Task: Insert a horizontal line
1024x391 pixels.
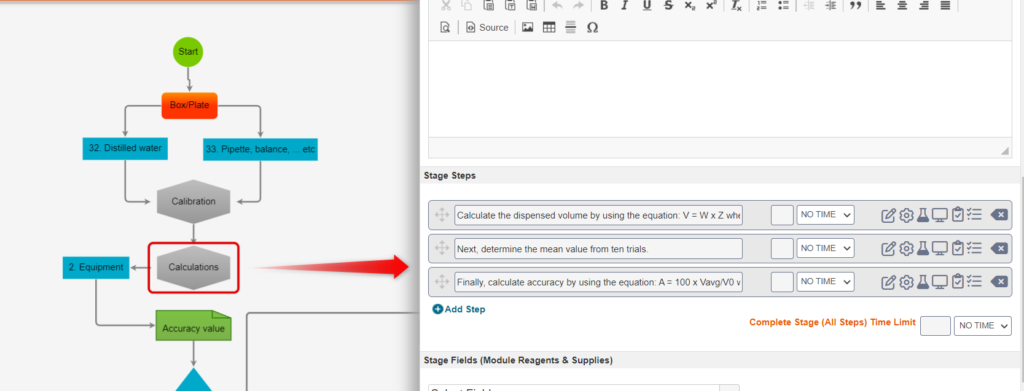Action: [570, 27]
